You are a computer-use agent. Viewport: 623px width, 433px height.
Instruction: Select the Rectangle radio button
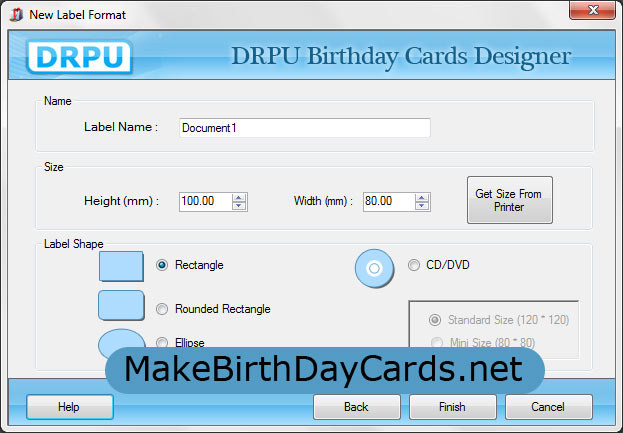coord(162,265)
